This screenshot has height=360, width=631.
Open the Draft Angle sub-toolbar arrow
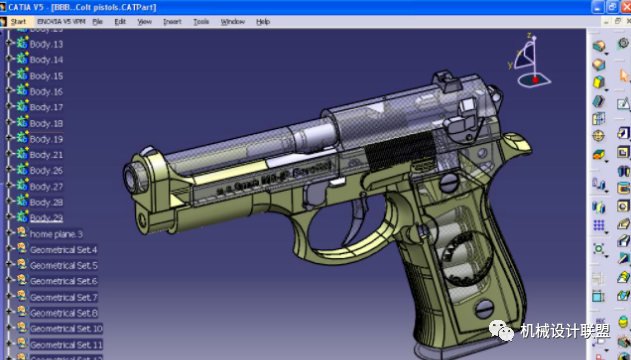607,89
